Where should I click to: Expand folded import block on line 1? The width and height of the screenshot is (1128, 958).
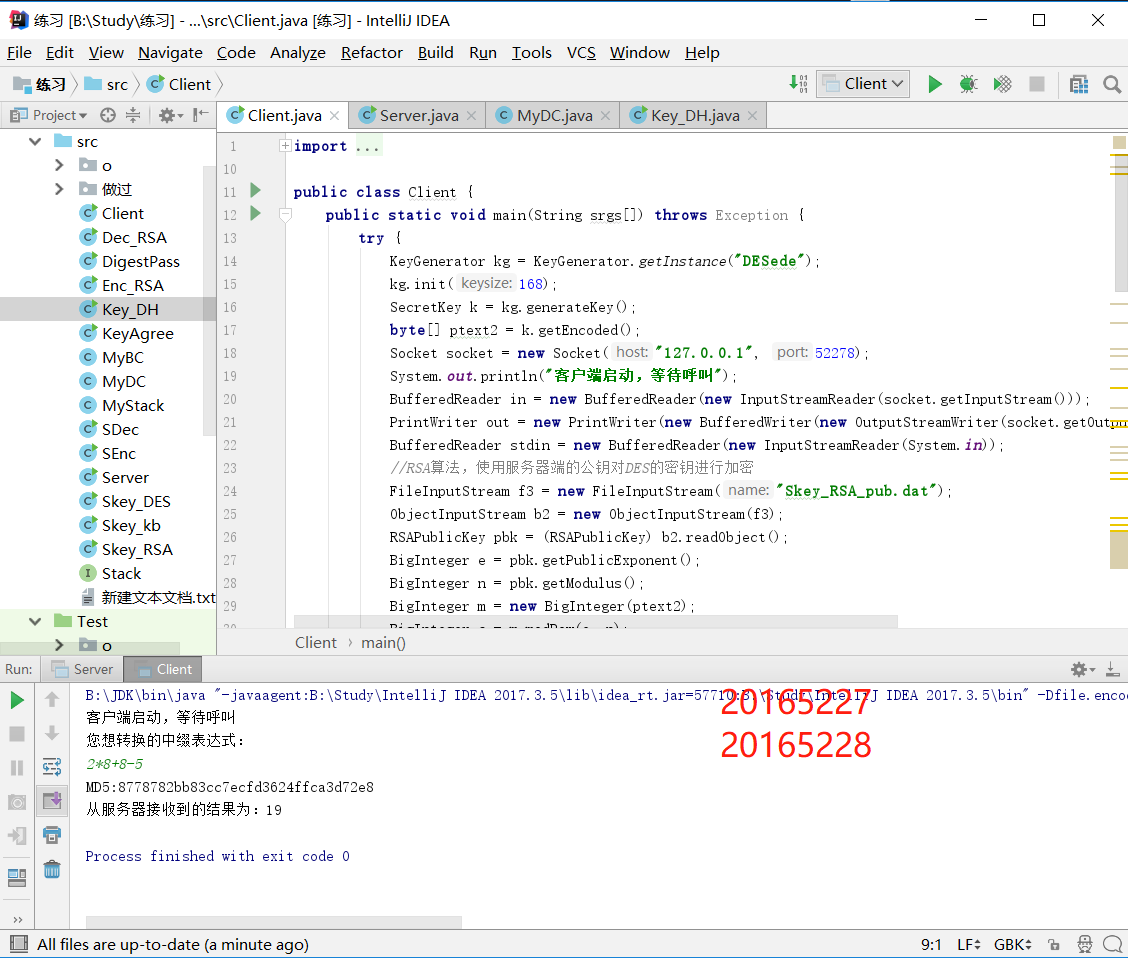click(x=285, y=145)
